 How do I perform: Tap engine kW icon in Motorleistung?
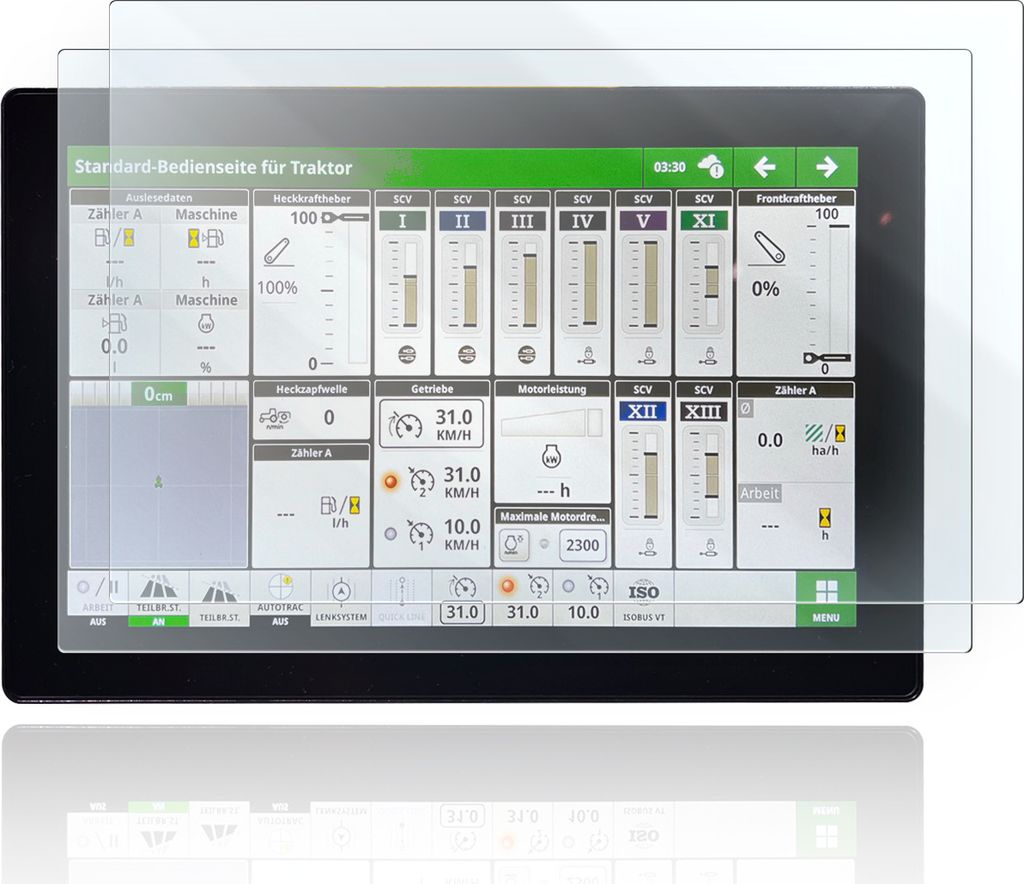(x=551, y=456)
